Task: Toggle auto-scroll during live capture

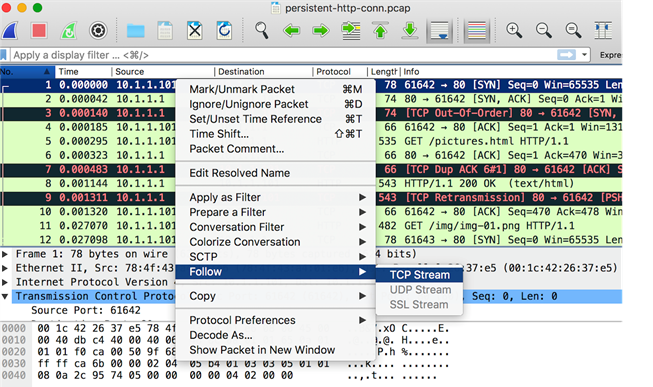Action: 440,30
